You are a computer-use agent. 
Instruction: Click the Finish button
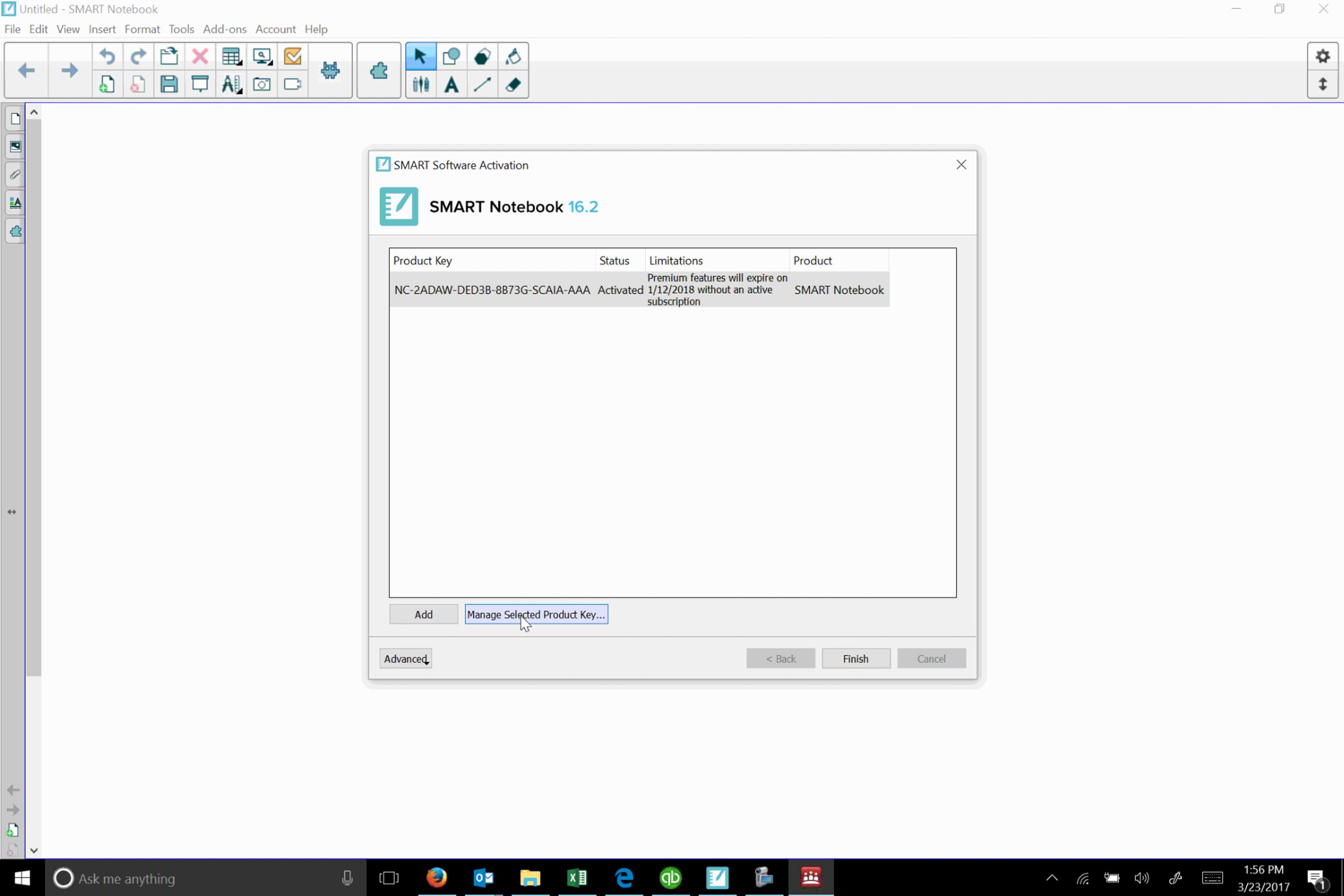pyautogui.click(x=856, y=659)
